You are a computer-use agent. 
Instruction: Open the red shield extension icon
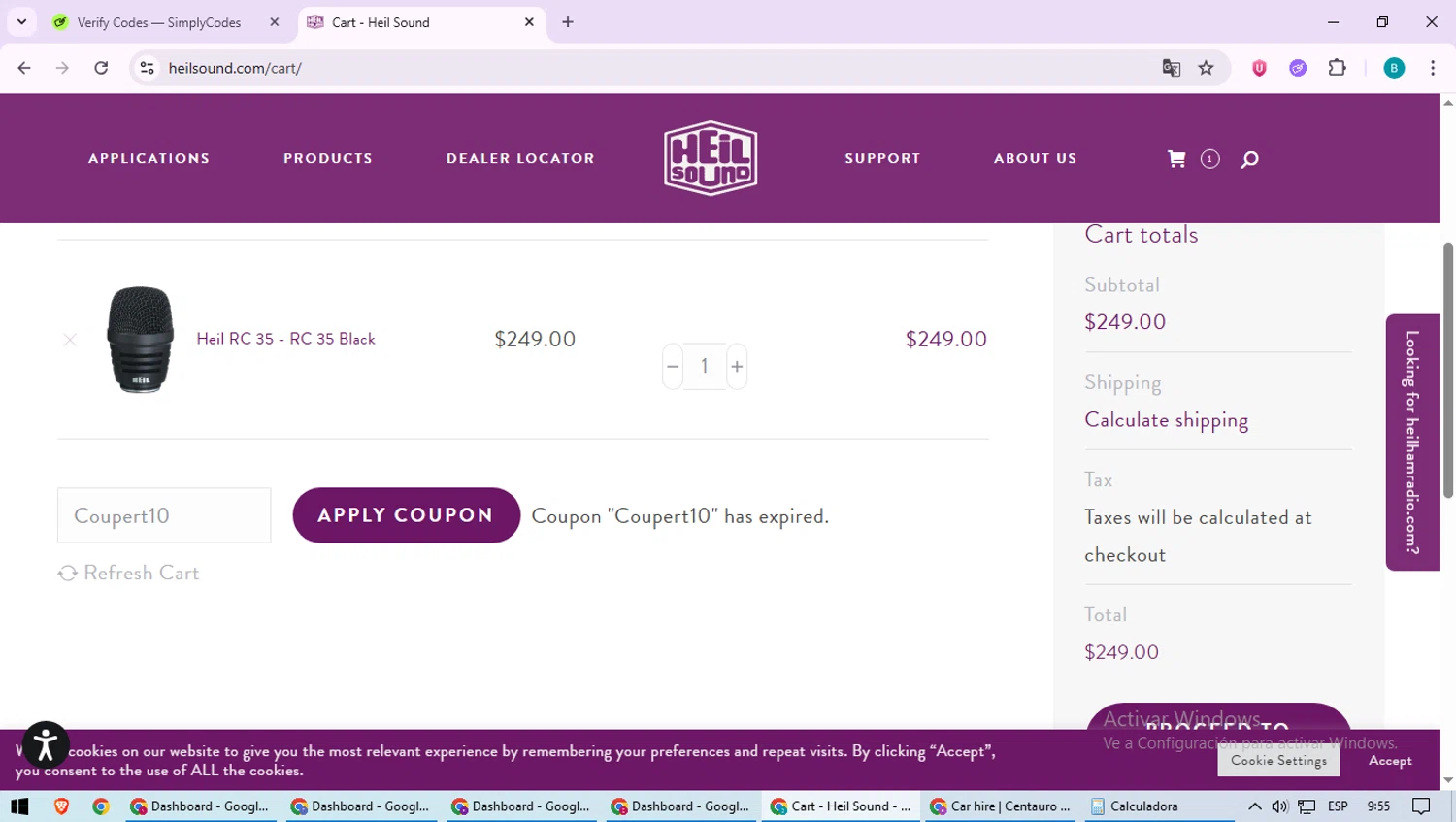pos(1259,68)
